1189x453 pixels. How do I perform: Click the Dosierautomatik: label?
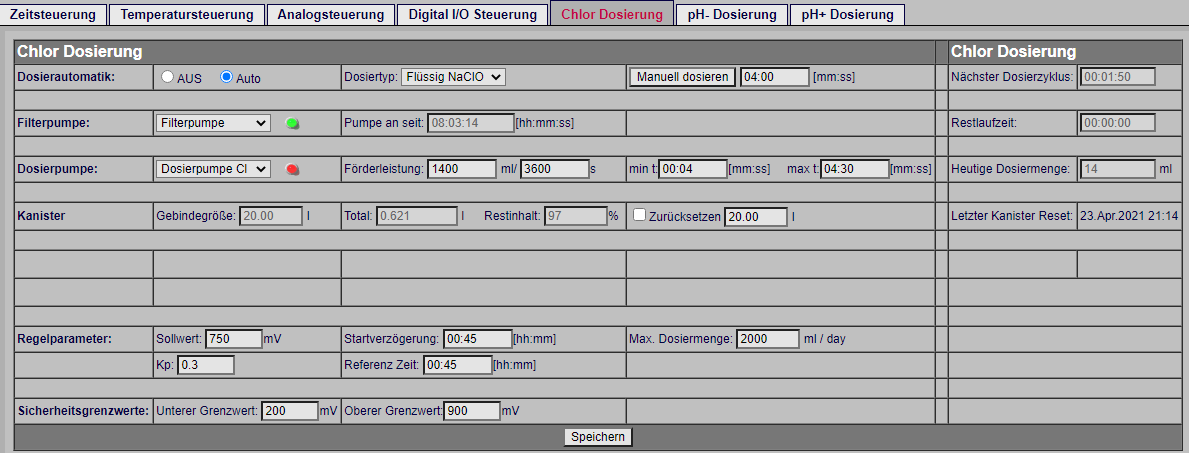66,77
